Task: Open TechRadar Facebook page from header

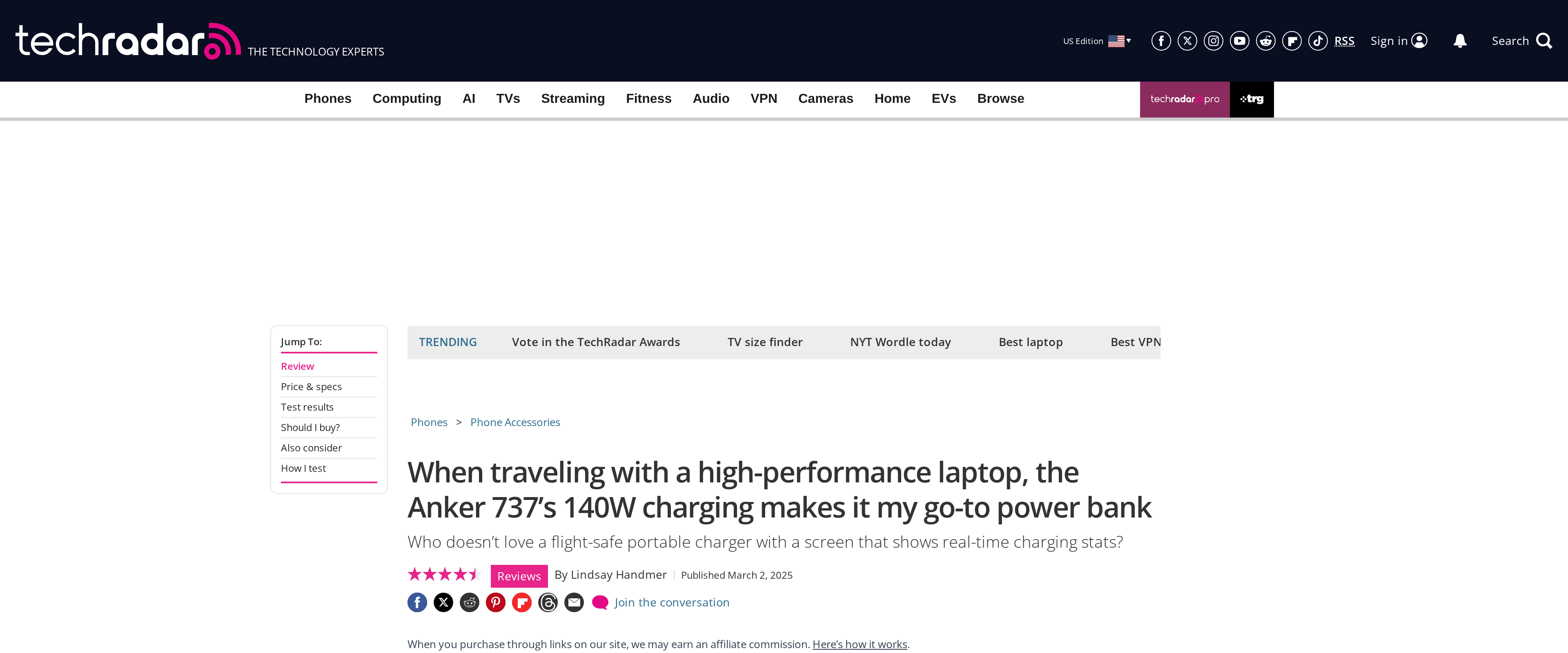Action: [1161, 41]
